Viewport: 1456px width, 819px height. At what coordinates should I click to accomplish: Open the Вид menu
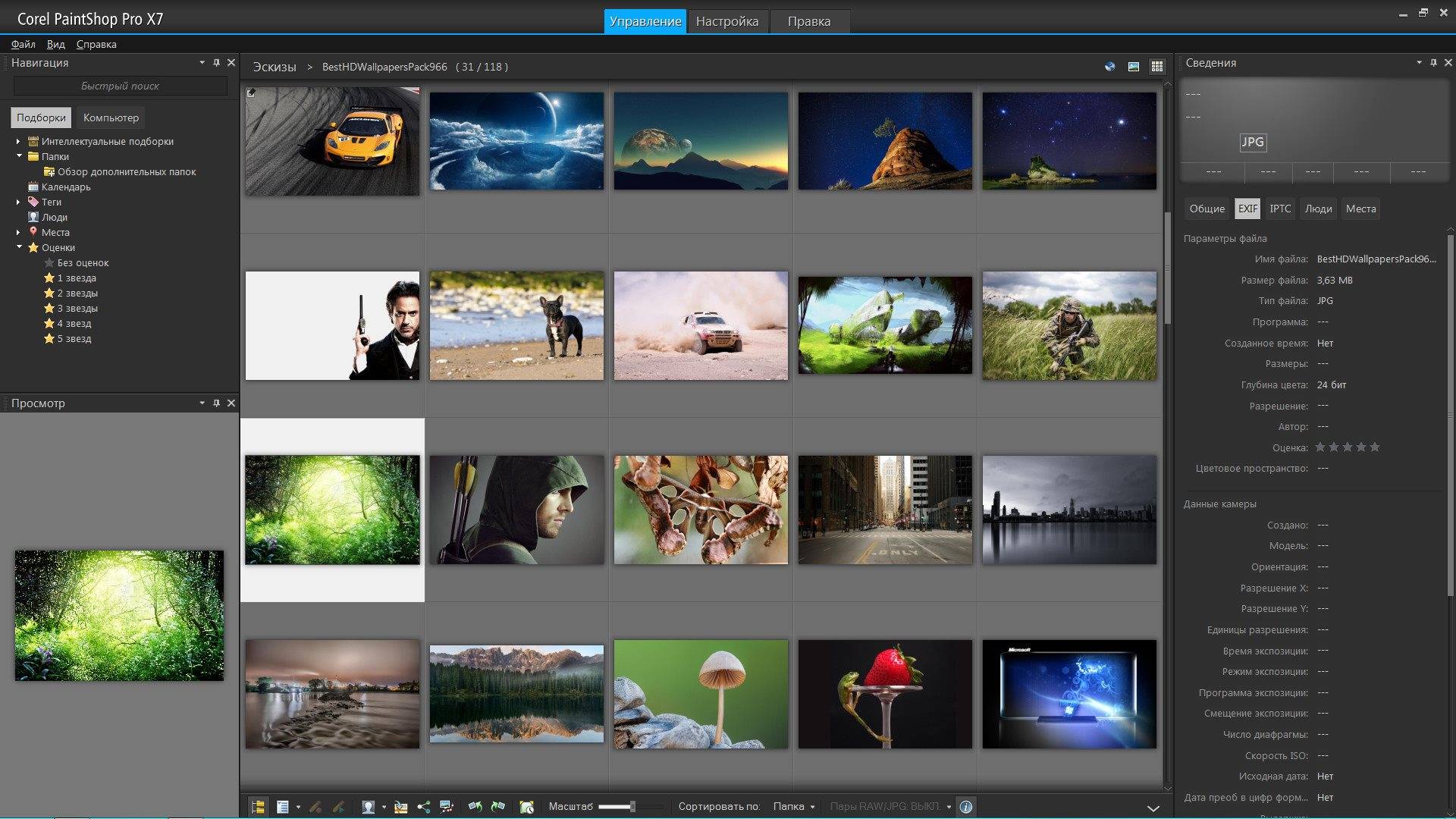pos(55,44)
